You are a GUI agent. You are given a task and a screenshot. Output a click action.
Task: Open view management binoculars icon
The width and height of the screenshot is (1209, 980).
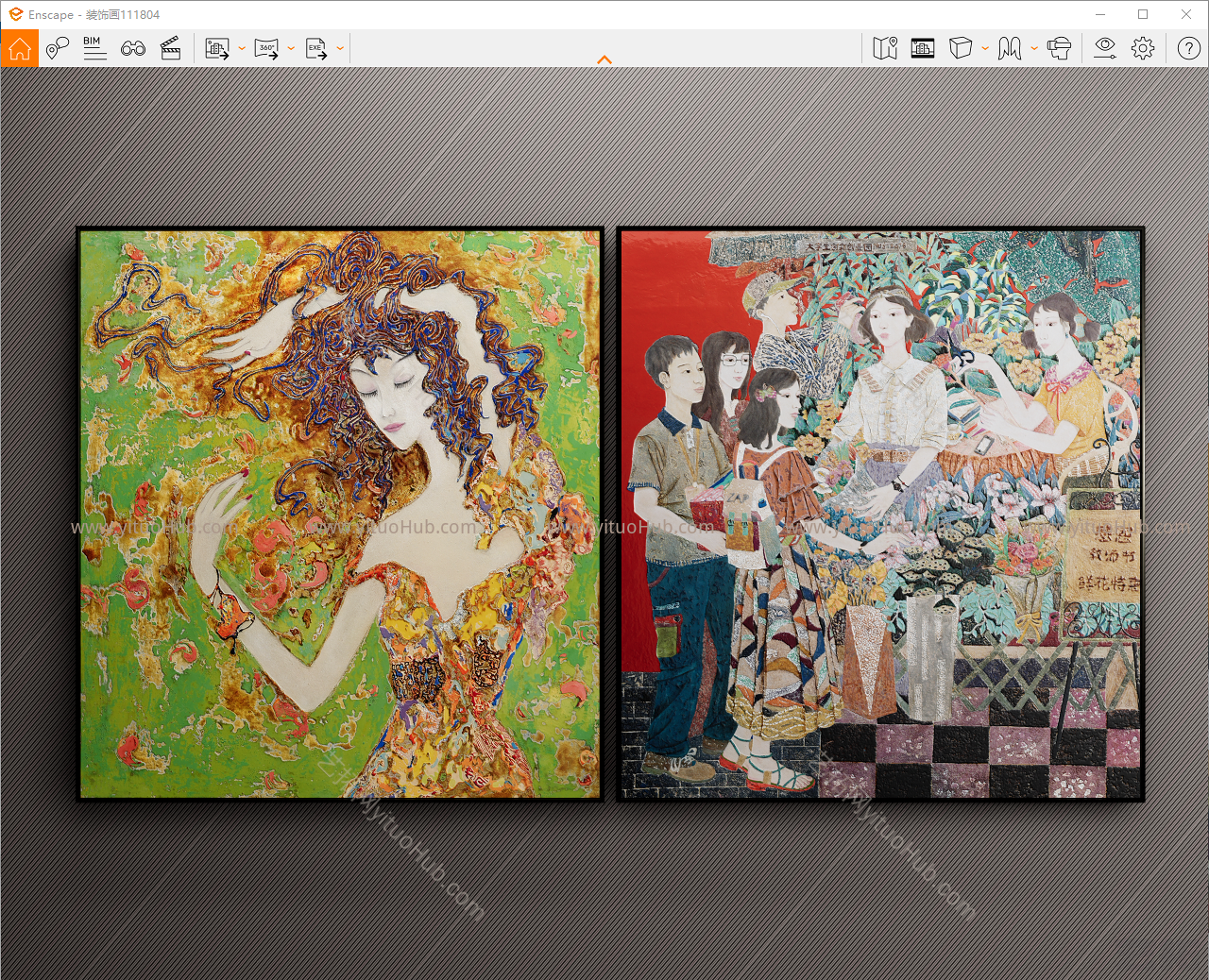133,48
